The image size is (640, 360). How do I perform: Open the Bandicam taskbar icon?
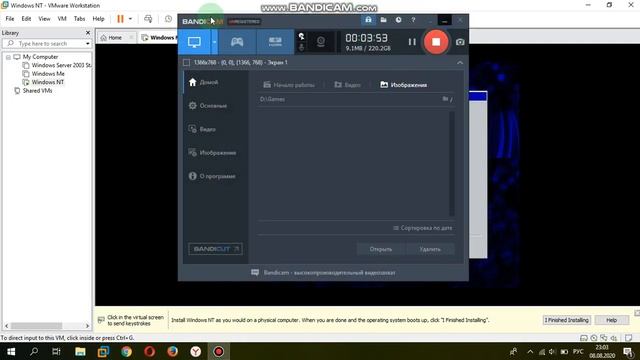click(218, 351)
